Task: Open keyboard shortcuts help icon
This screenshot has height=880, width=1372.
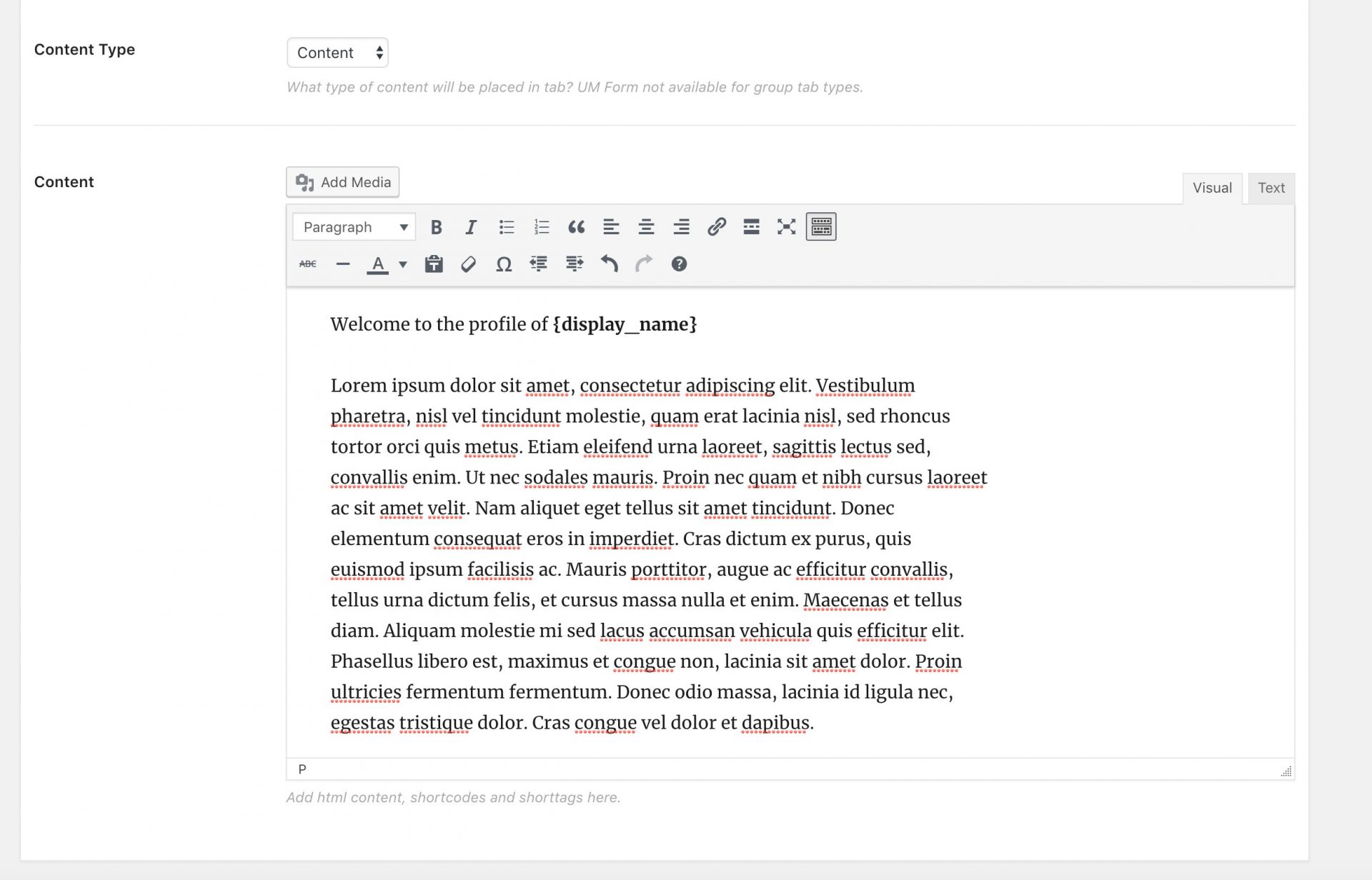Action: tap(679, 264)
